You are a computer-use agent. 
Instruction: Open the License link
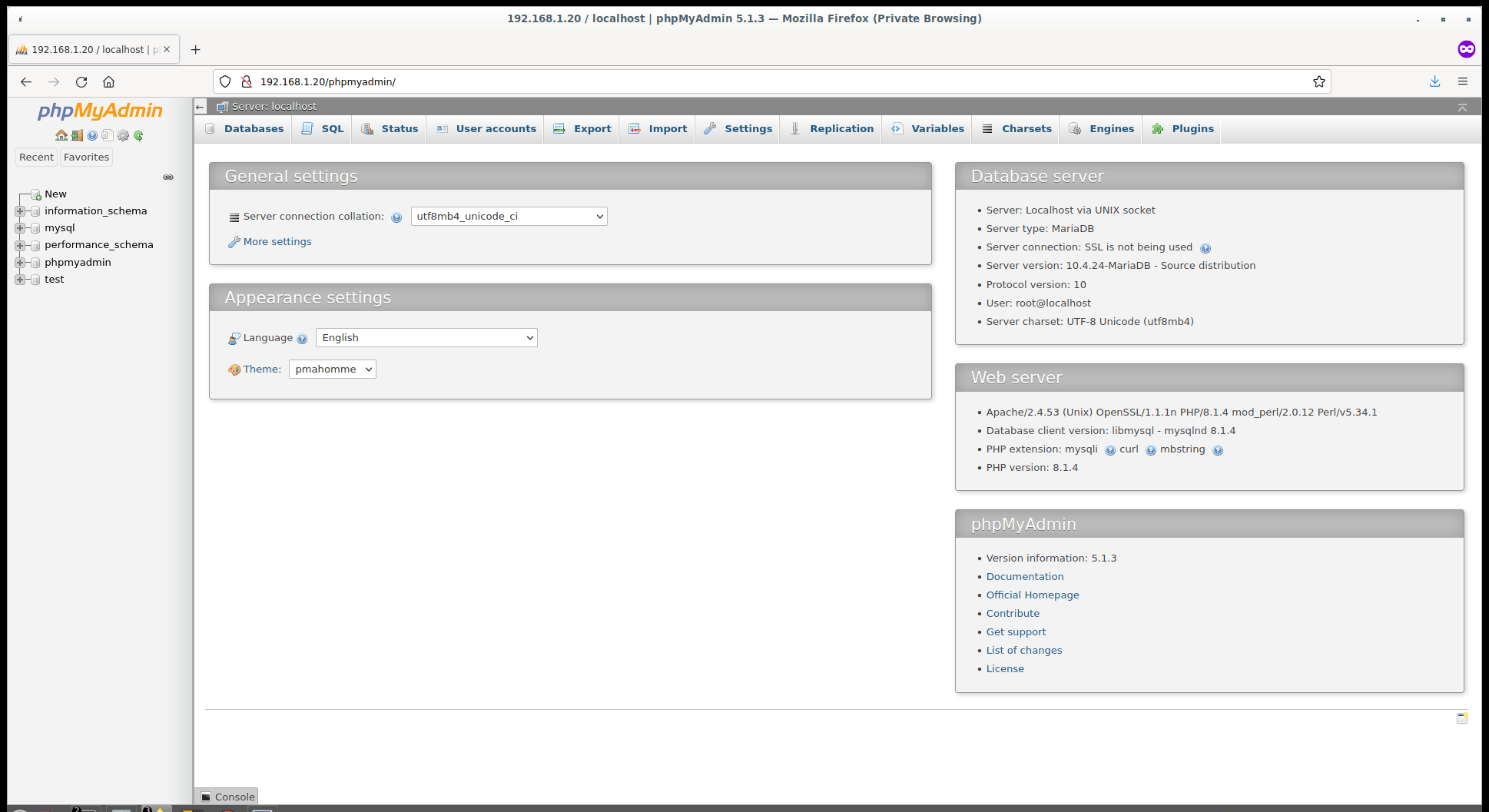1005,669
